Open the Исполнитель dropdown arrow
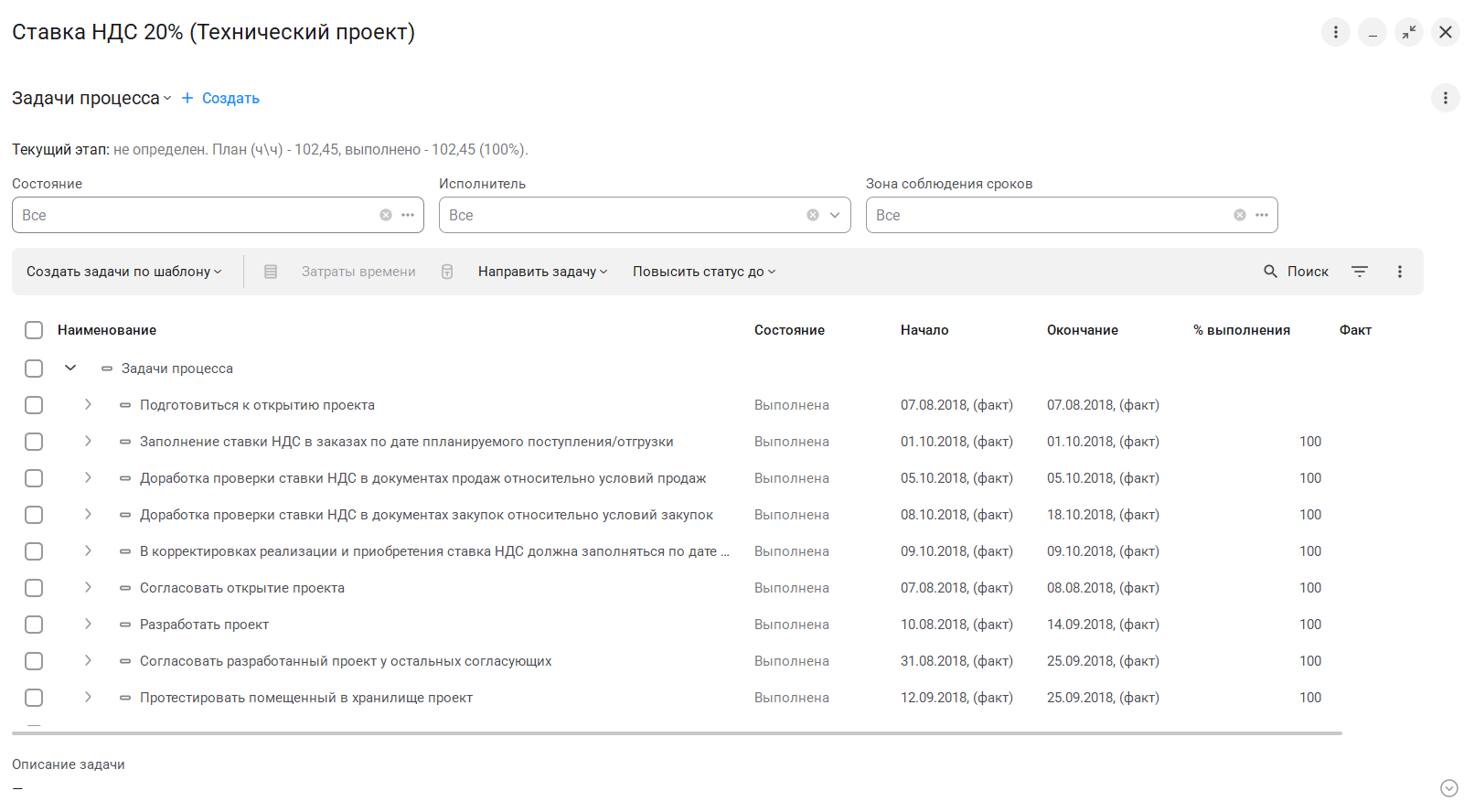The height and width of the screenshot is (812, 1474). click(x=834, y=215)
